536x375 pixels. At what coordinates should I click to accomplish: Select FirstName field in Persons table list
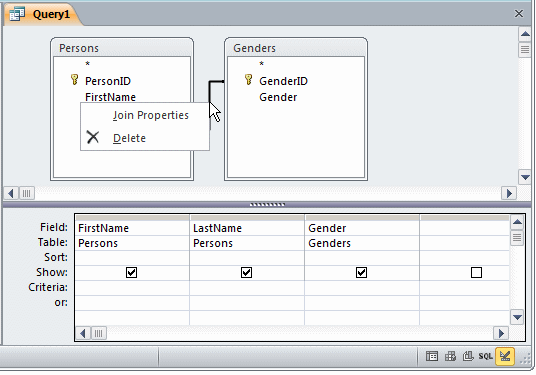(110, 97)
